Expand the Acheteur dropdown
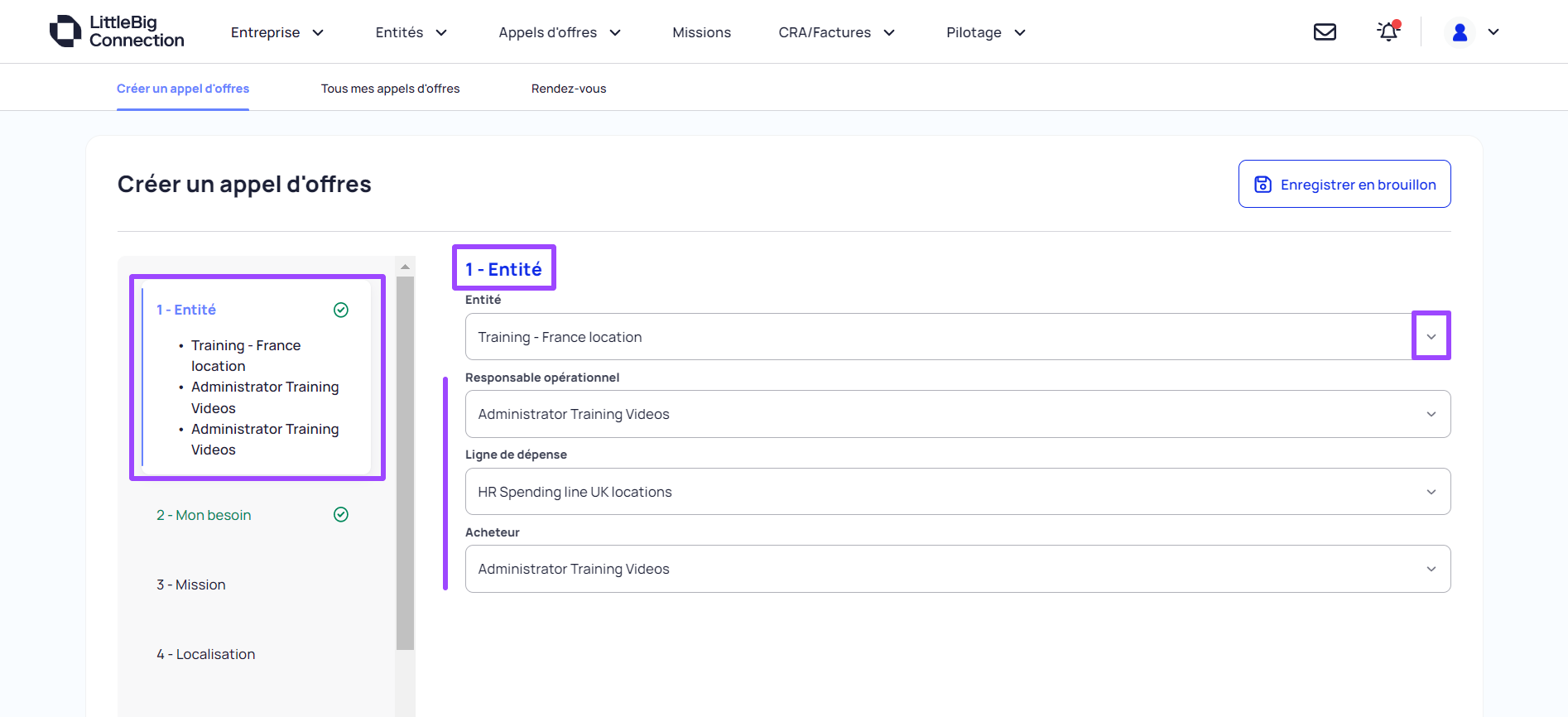This screenshot has width=1568, height=717. click(x=1431, y=569)
